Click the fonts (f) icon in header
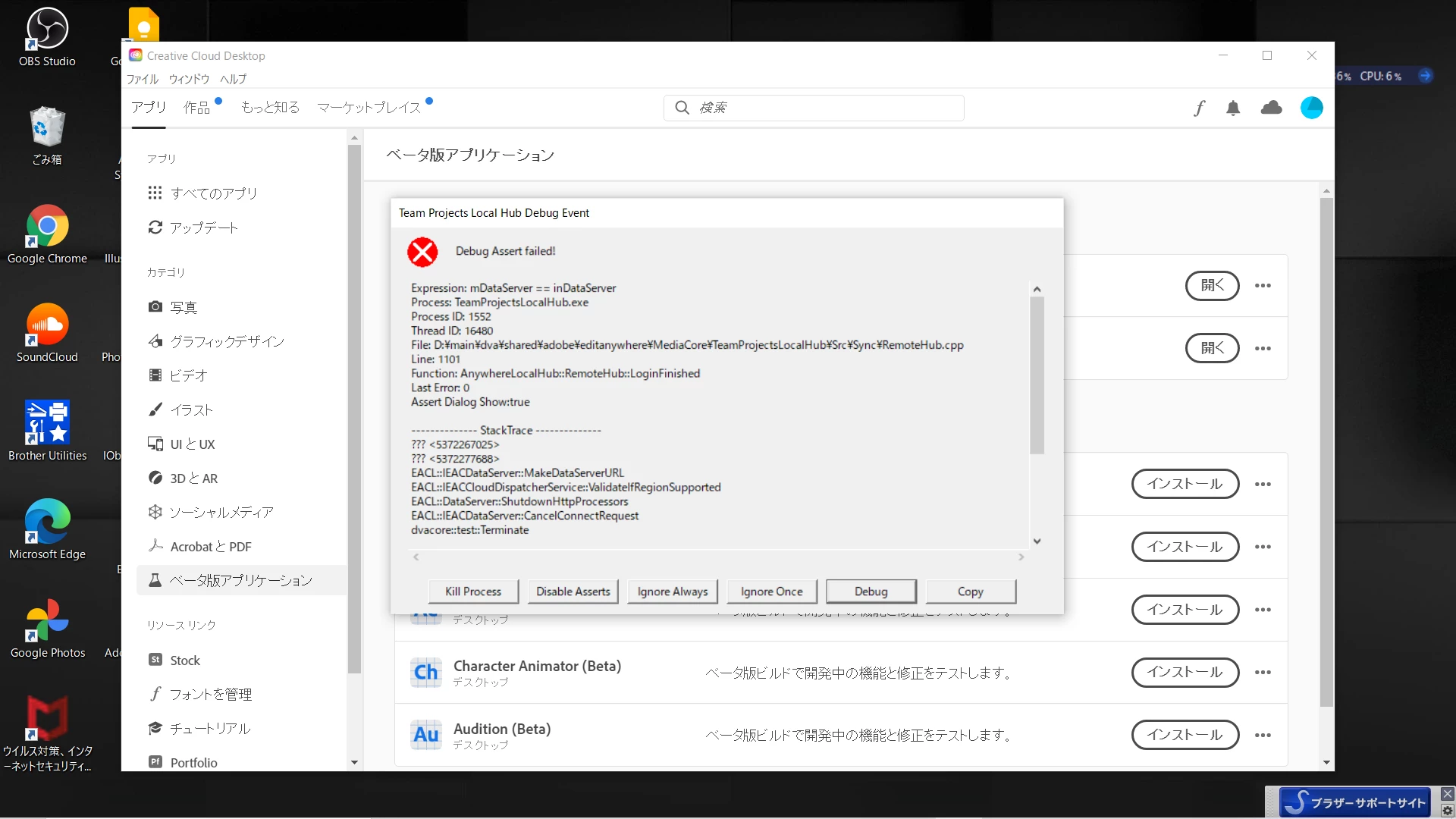 coord(1199,108)
